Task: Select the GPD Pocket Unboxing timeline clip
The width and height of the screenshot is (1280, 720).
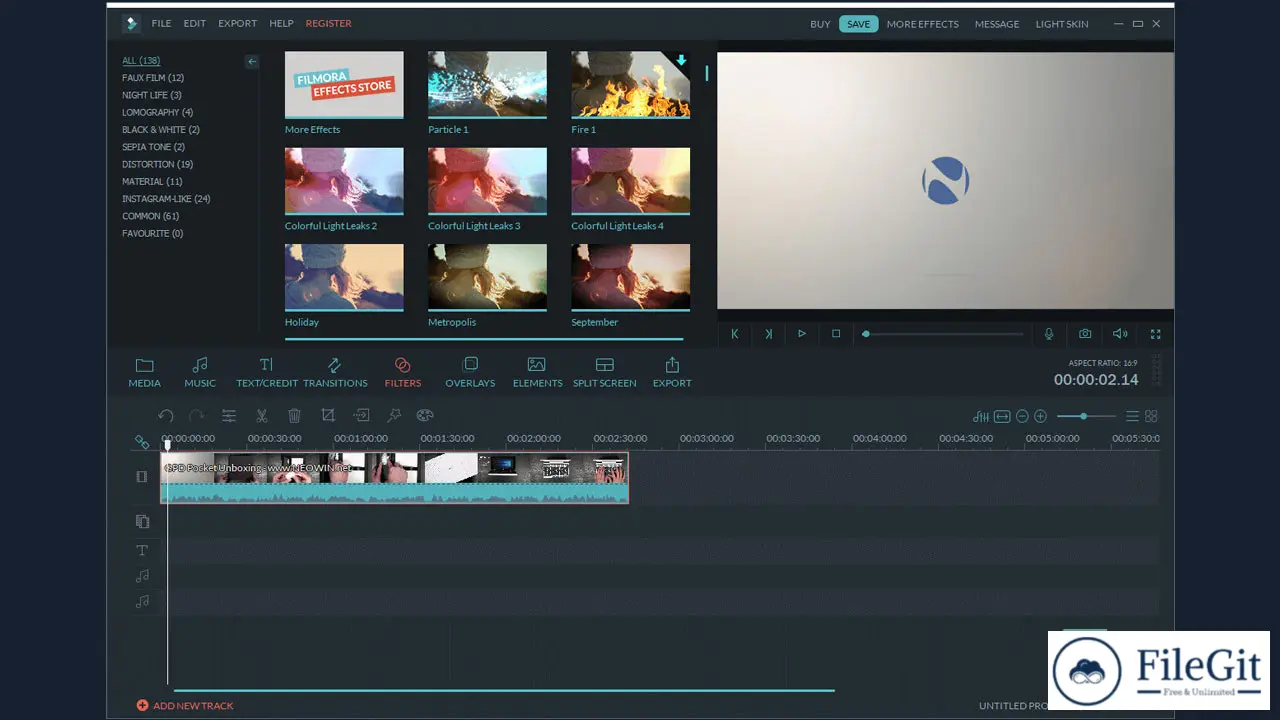Action: point(394,478)
